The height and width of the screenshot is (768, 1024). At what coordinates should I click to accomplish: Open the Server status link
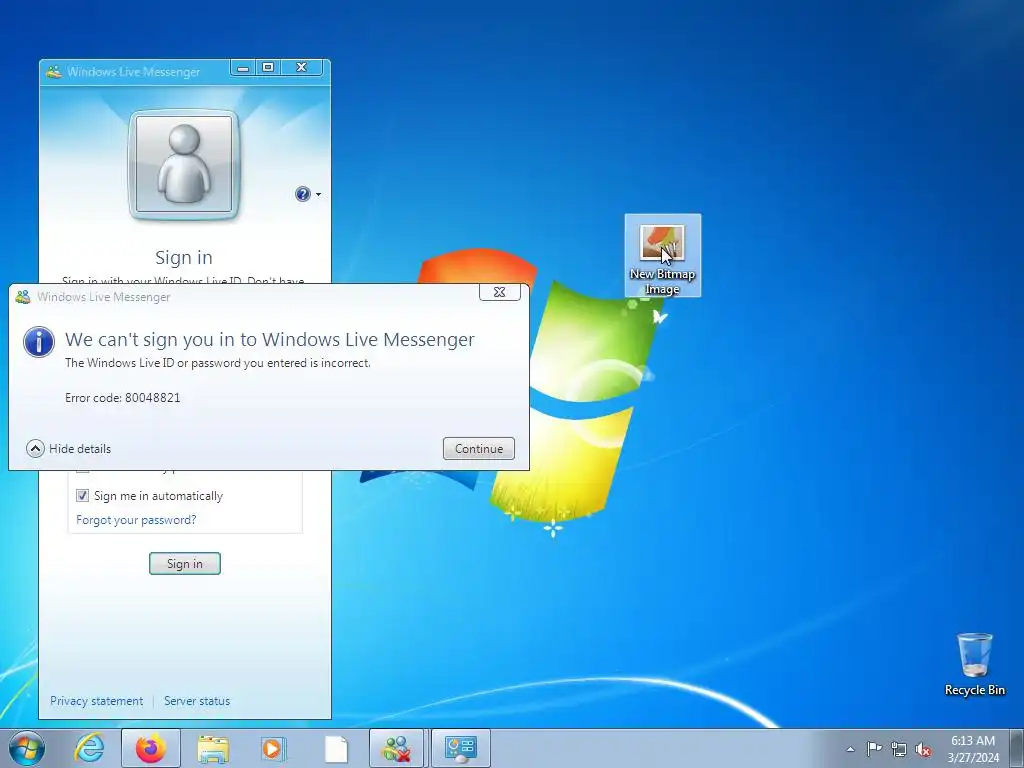(x=197, y=701)
